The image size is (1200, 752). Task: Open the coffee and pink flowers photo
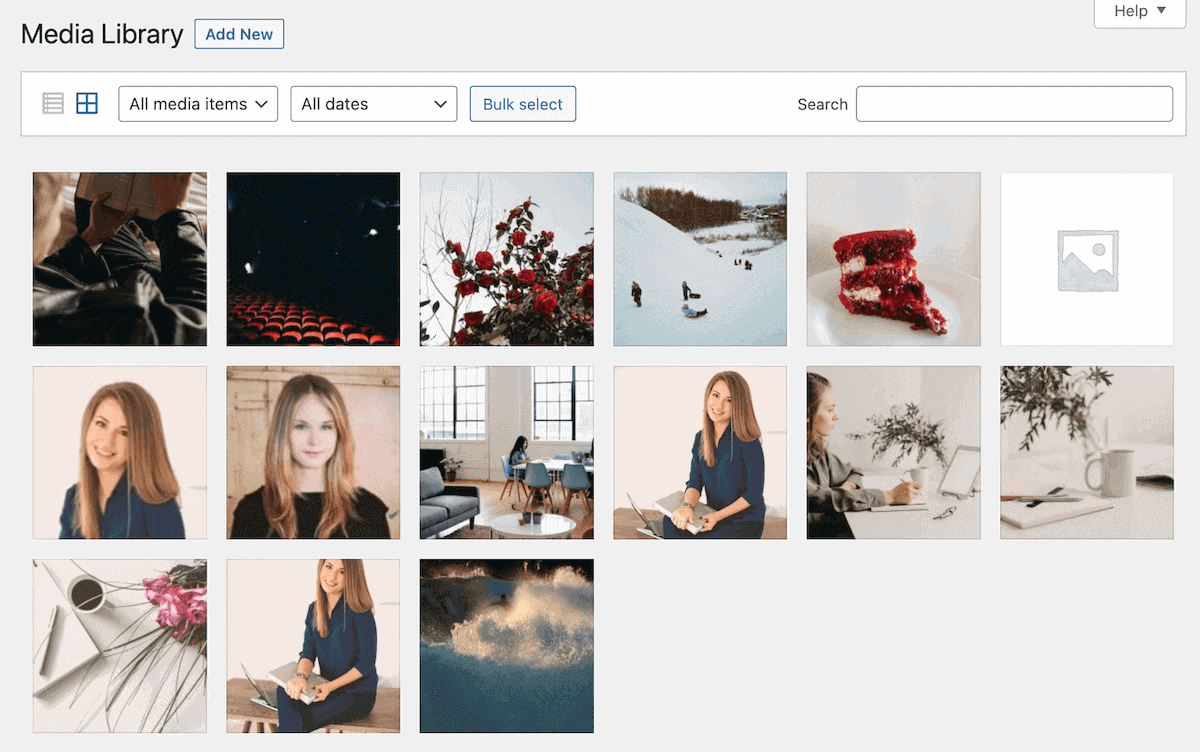(119, 645)
